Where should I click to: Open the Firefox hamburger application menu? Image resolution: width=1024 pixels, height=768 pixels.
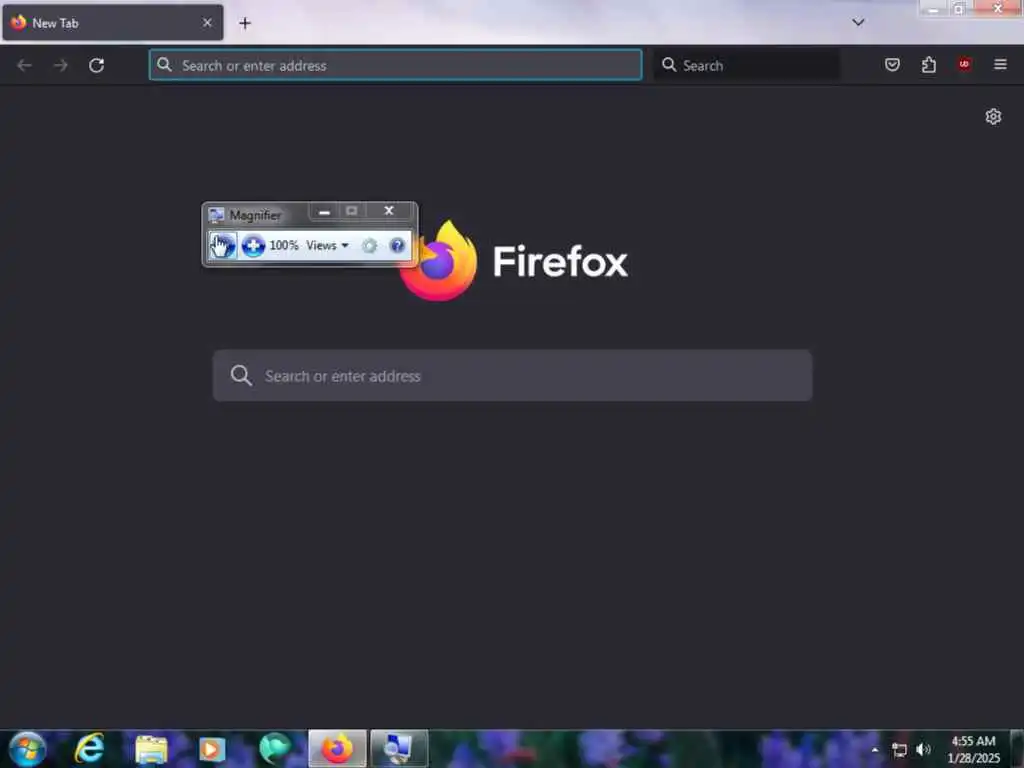click(1000, 65)
